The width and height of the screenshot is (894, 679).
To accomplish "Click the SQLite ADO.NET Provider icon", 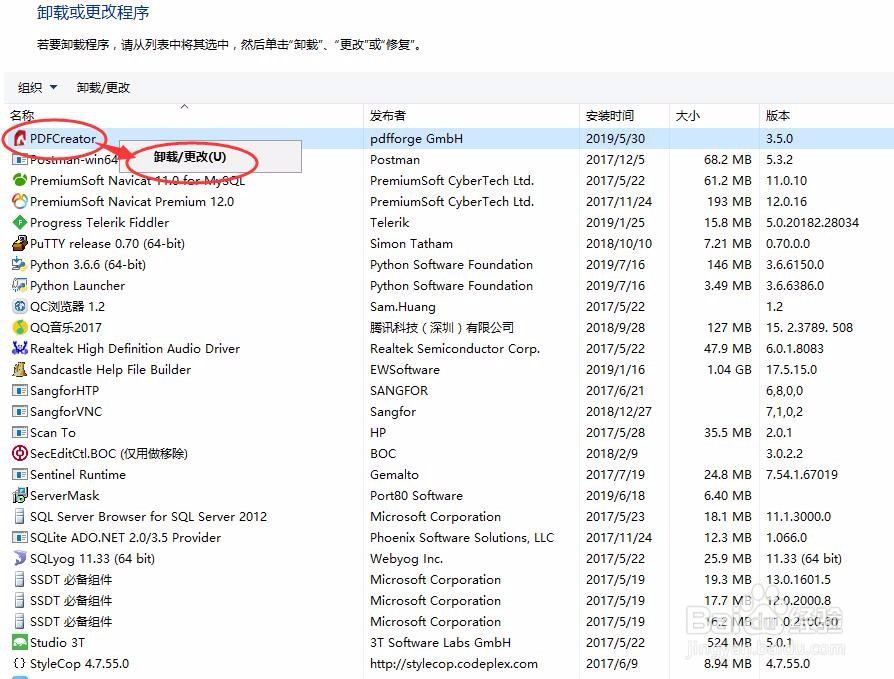I will pyautogui.click(x=20, y=538).
